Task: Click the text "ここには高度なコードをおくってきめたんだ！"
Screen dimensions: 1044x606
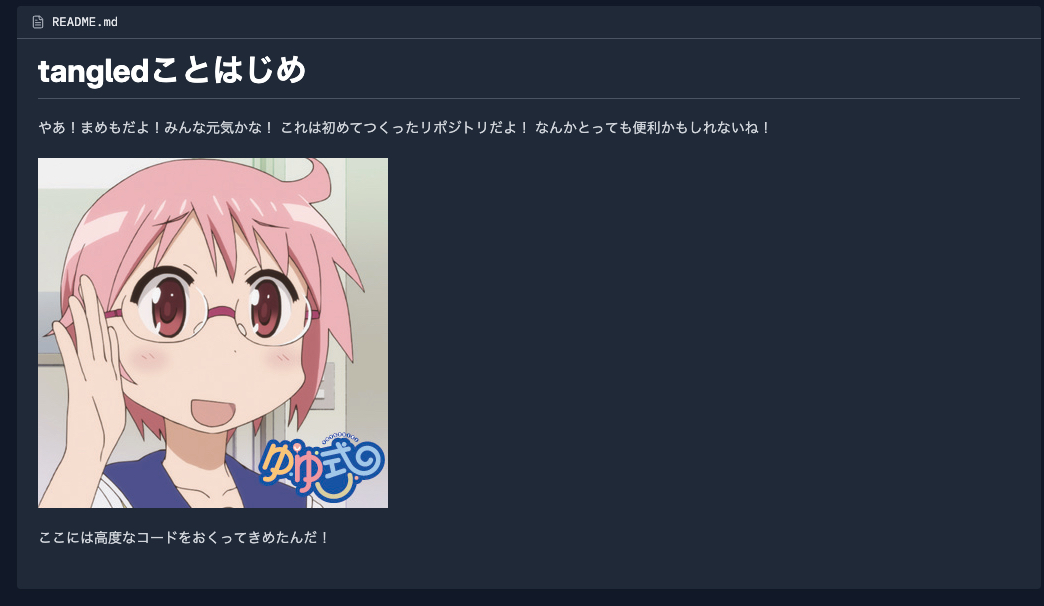Action: 184,537
